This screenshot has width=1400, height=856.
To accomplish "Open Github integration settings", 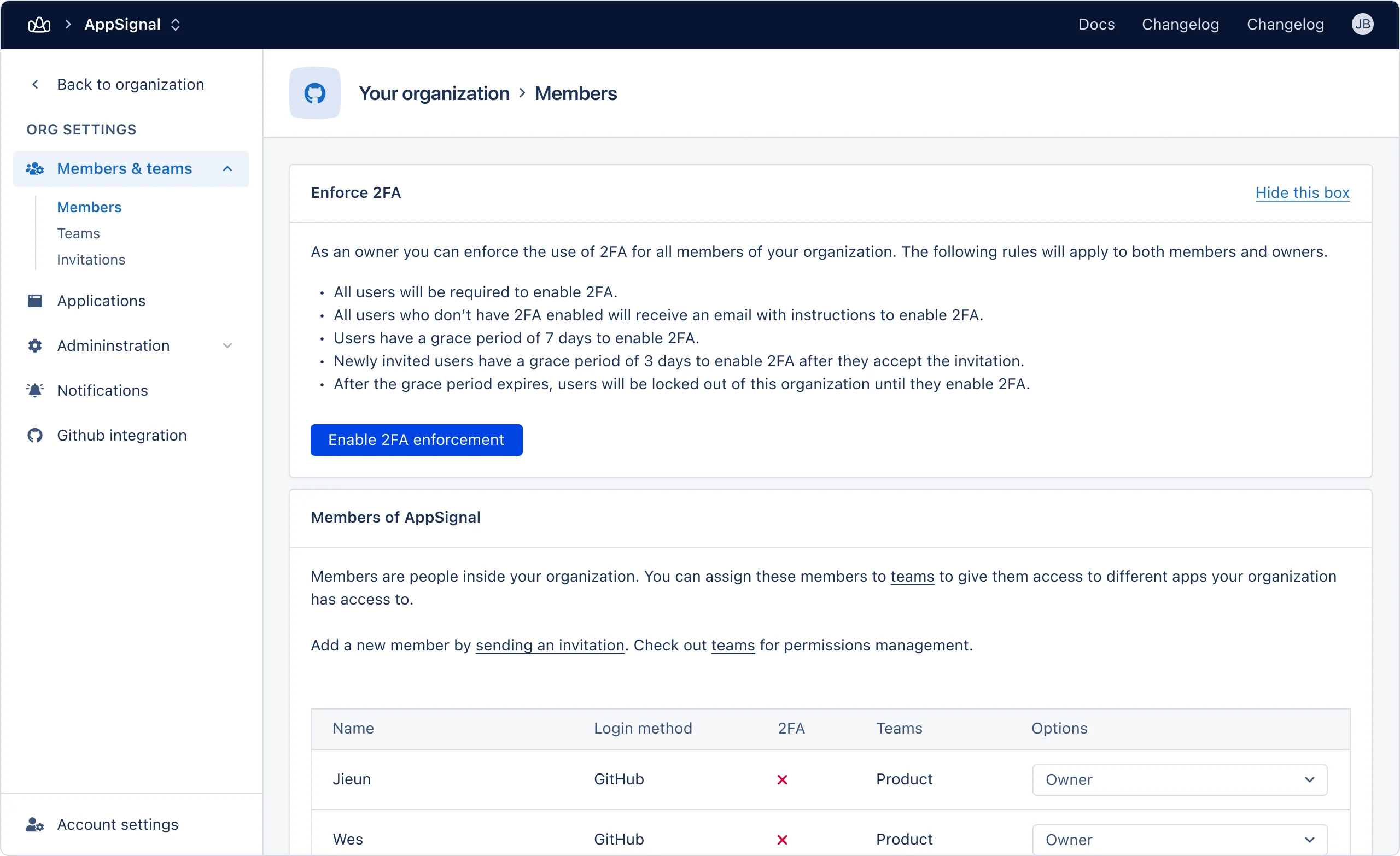I will click(121, 435).
